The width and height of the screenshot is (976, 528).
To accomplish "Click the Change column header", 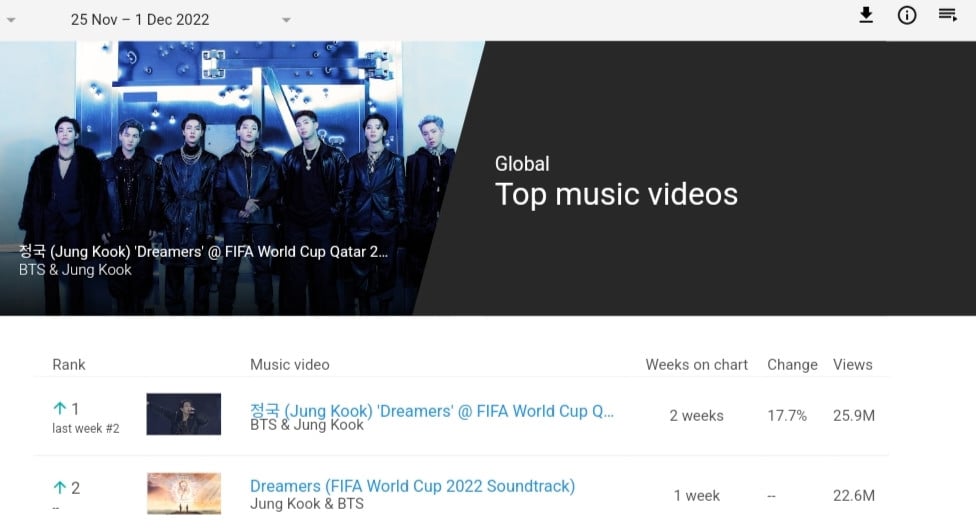I will click(x=792, y=365).
